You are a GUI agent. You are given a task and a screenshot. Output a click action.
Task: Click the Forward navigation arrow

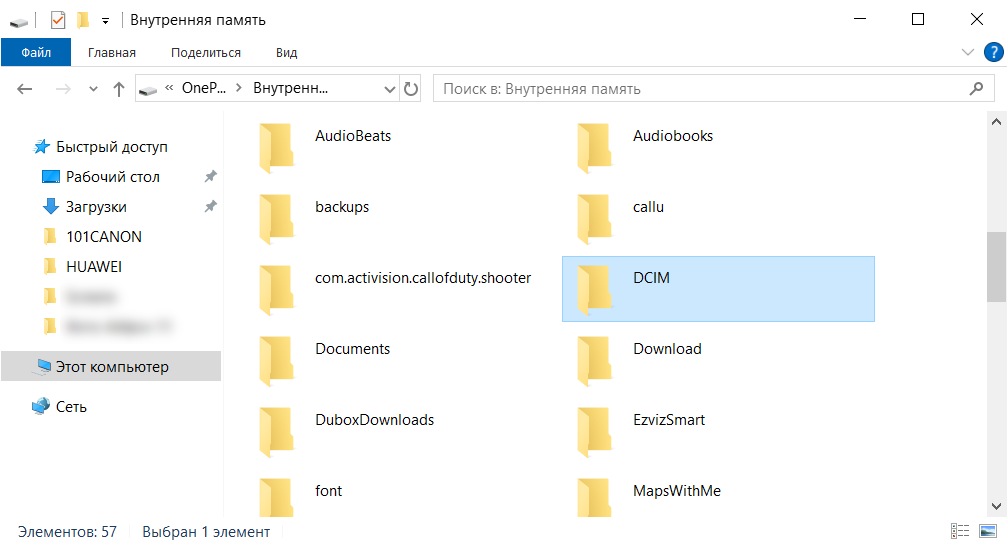coord(63,89)
